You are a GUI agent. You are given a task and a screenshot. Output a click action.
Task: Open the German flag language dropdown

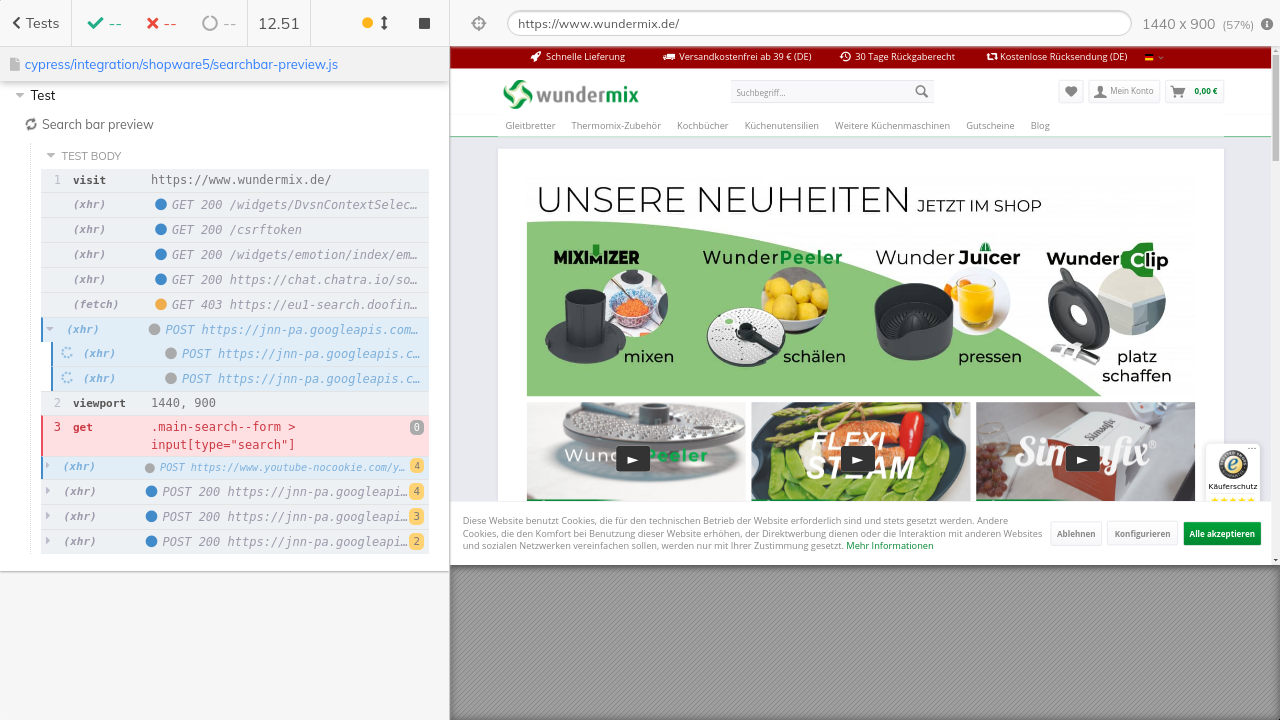click(x=1154, y=57)
